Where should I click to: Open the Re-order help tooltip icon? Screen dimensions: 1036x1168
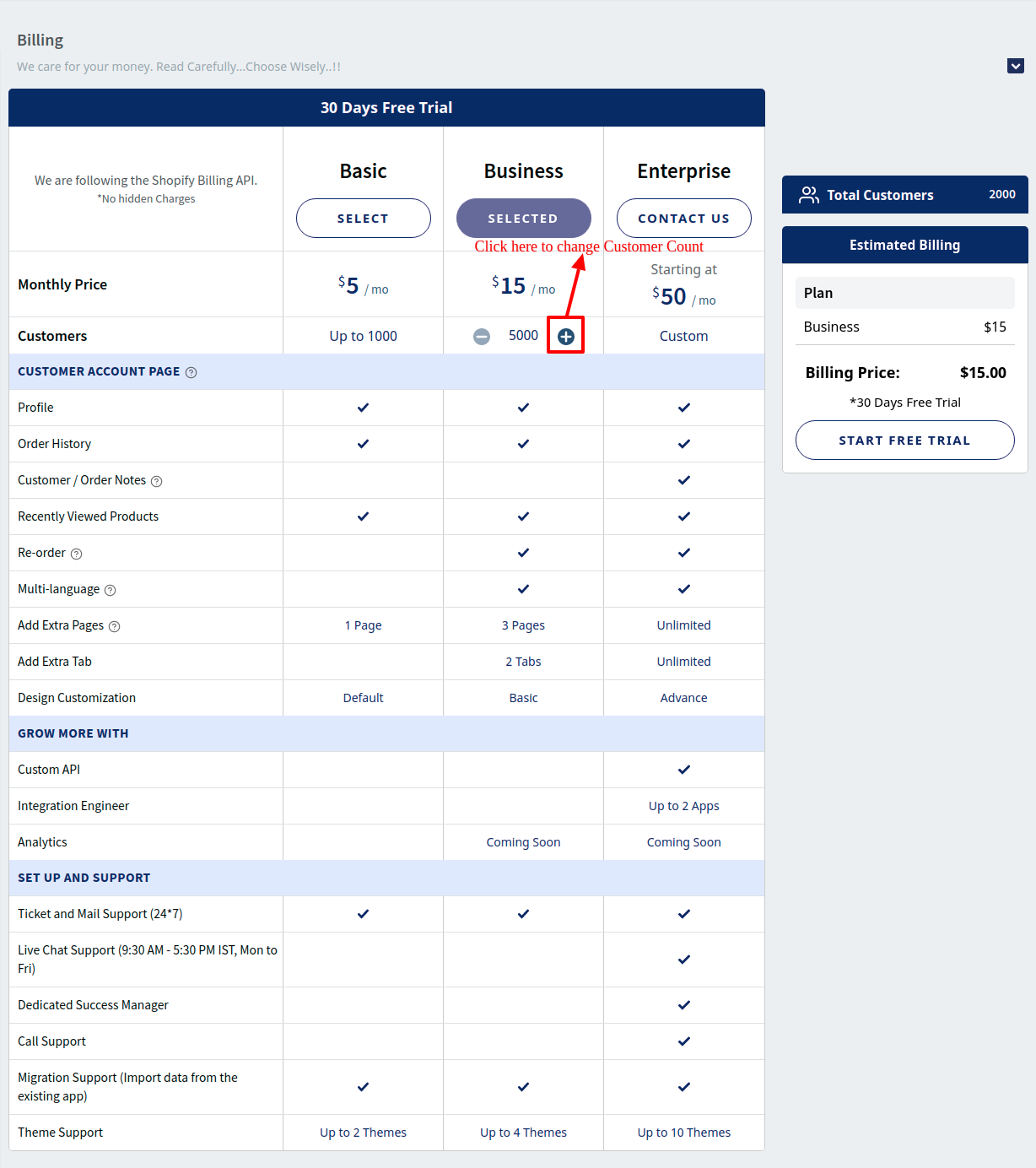click(77, 554)
